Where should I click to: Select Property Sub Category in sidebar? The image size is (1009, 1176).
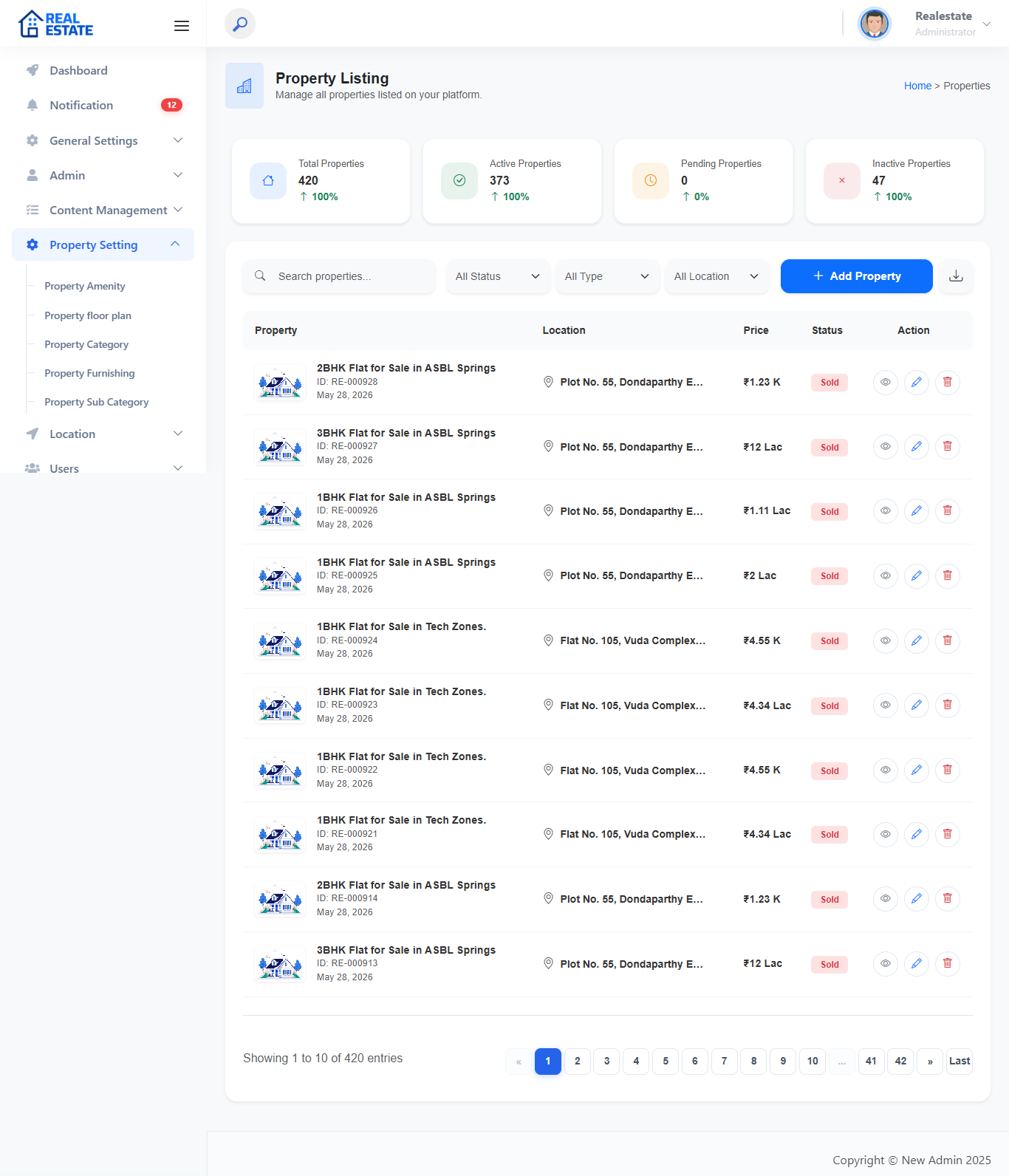97,402
